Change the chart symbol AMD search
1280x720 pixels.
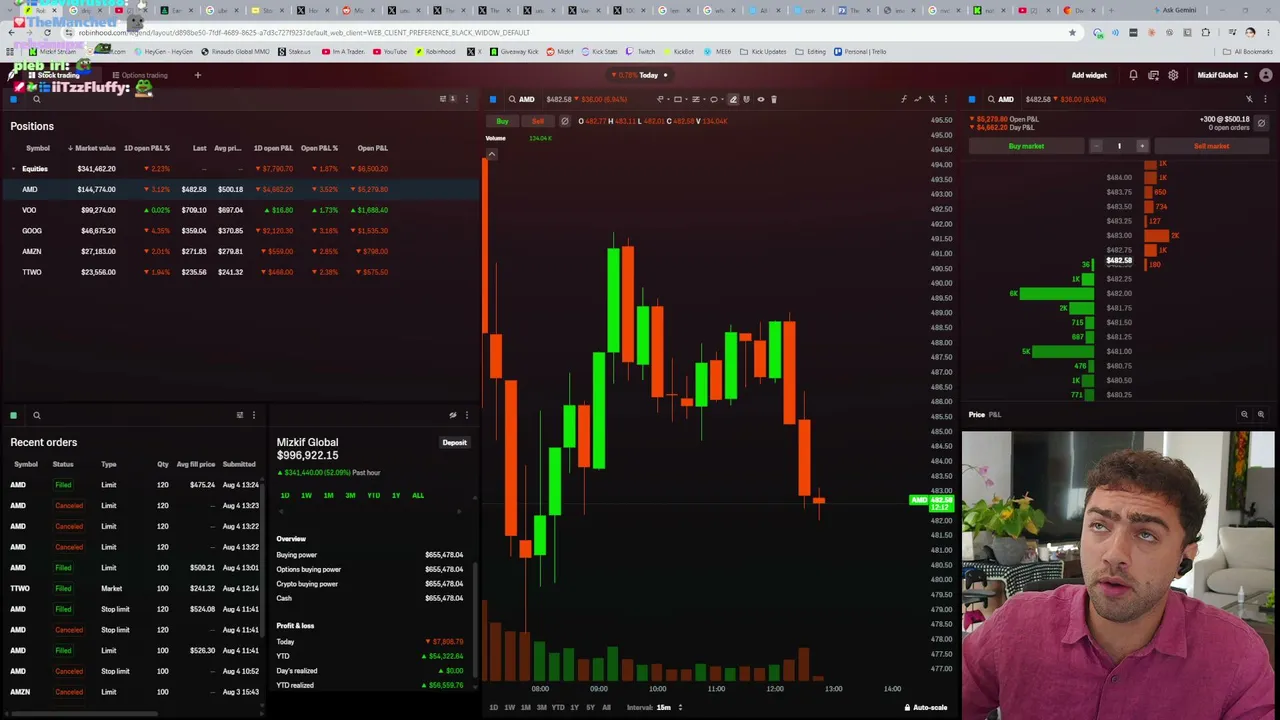click(x=521, y=99)
